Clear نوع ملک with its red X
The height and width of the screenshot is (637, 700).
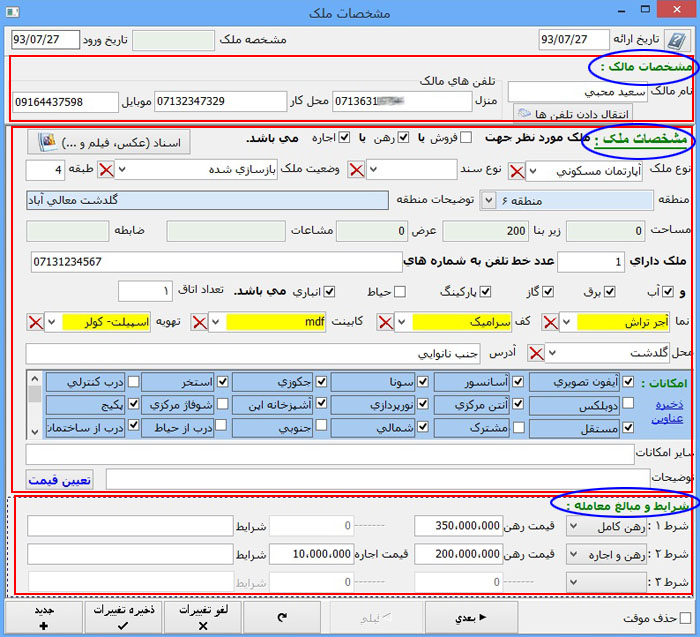point(515,171)
